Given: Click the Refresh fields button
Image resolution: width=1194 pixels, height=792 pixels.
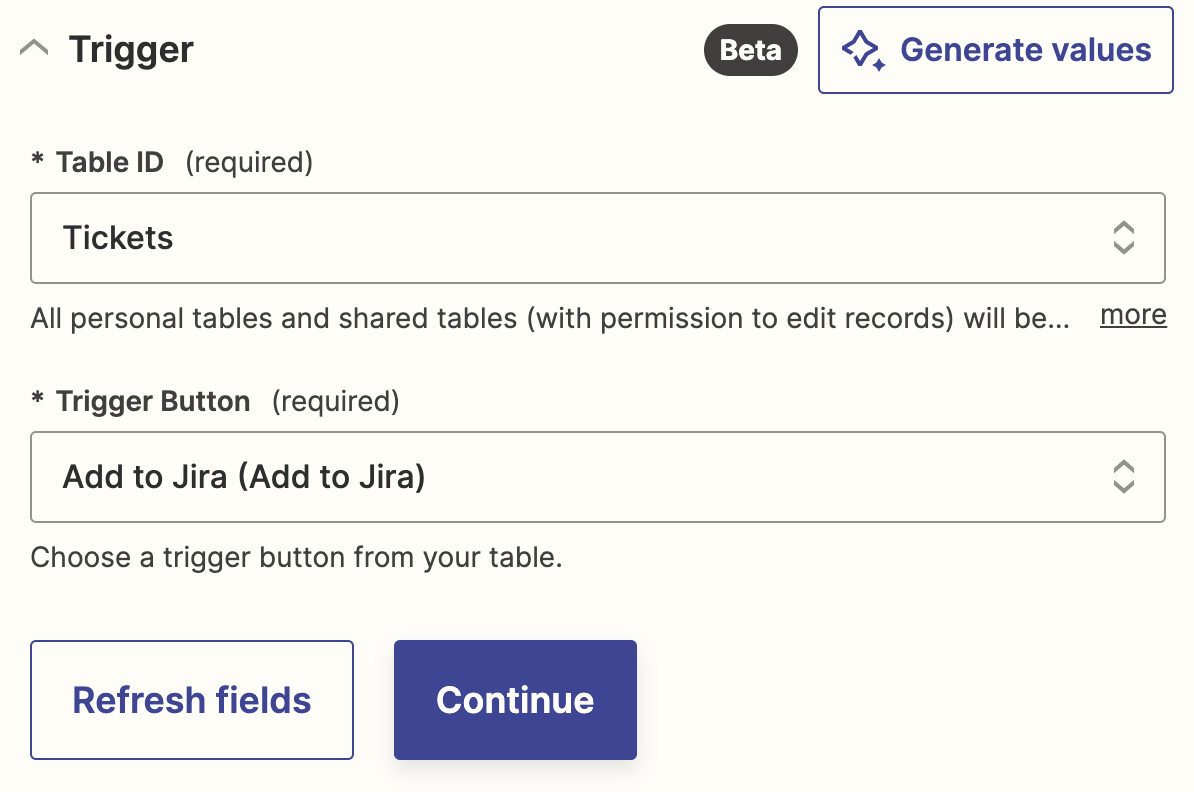Looking at the screenshot, I should click(x=192, y=700).
